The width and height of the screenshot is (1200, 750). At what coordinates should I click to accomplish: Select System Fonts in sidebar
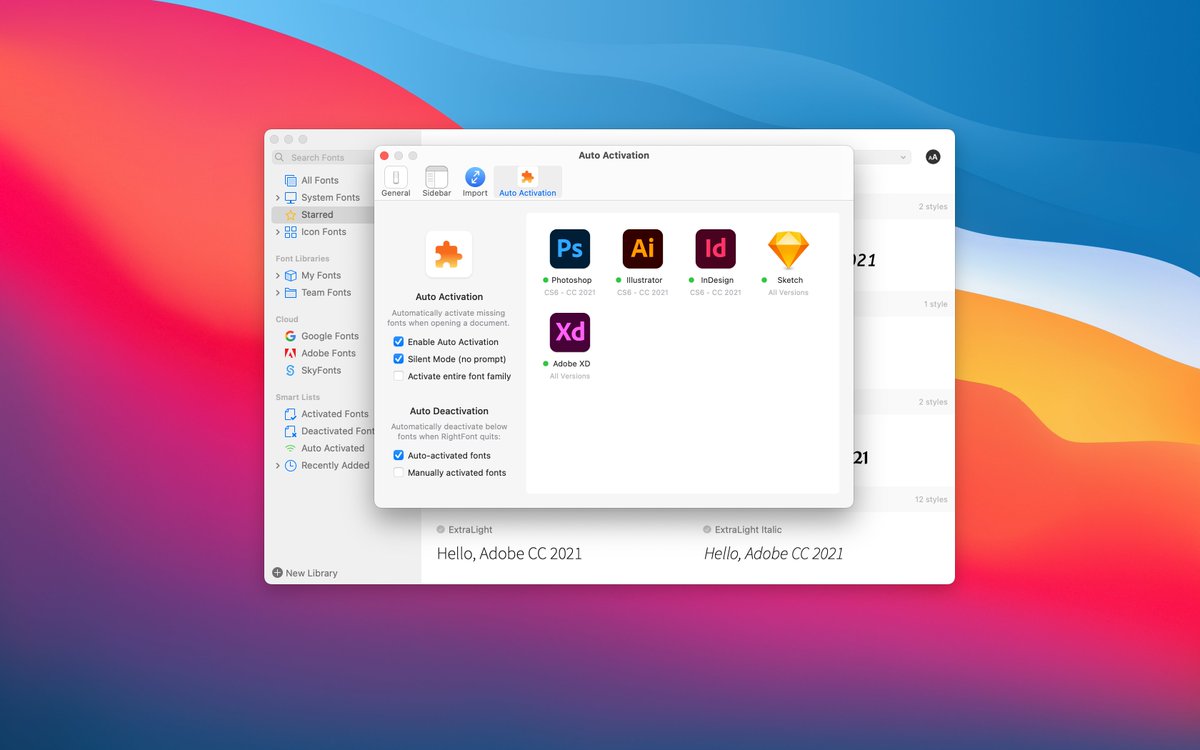(x=330, y=197)
